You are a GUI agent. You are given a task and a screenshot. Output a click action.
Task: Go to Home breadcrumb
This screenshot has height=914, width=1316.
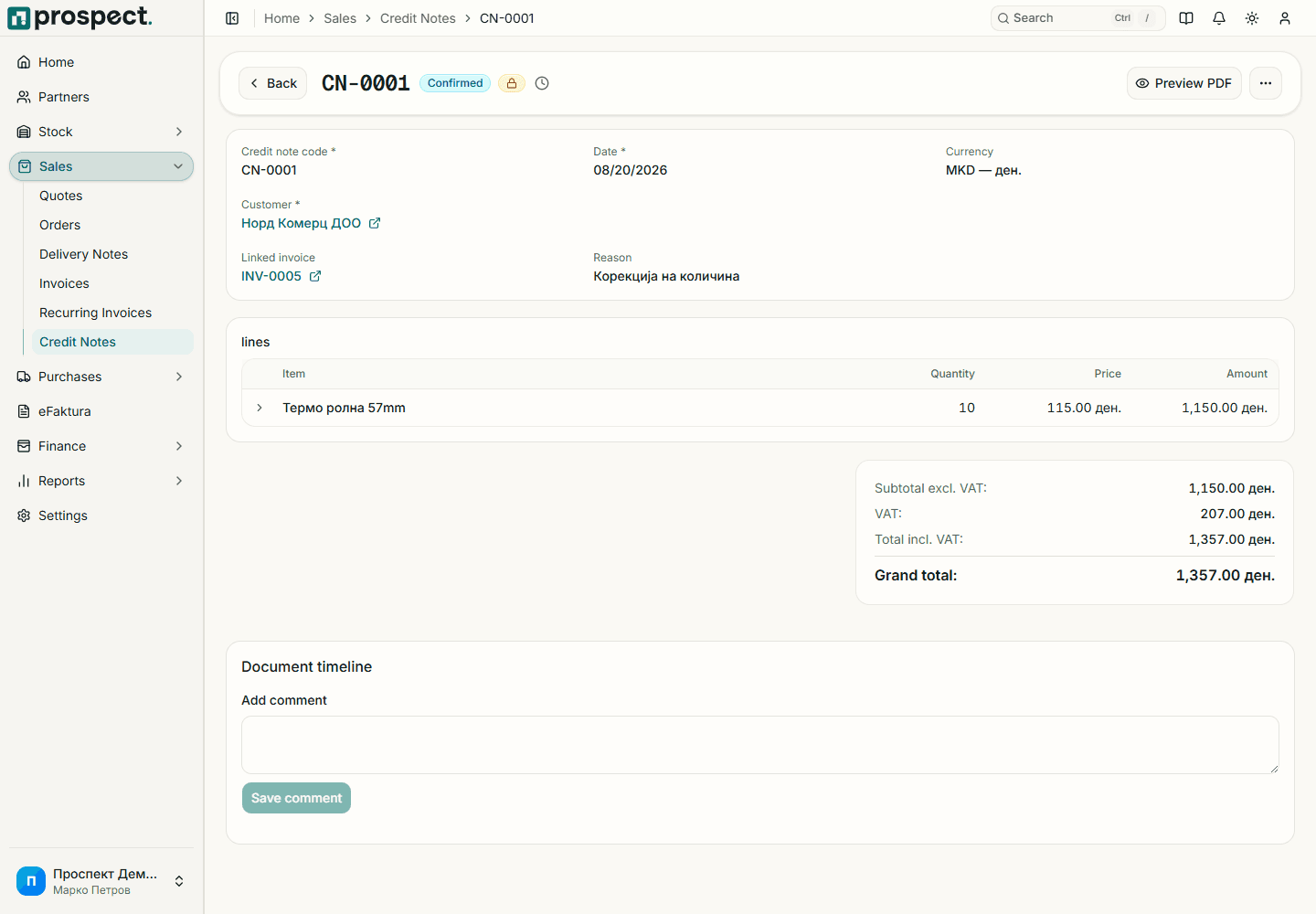point(281,18)
